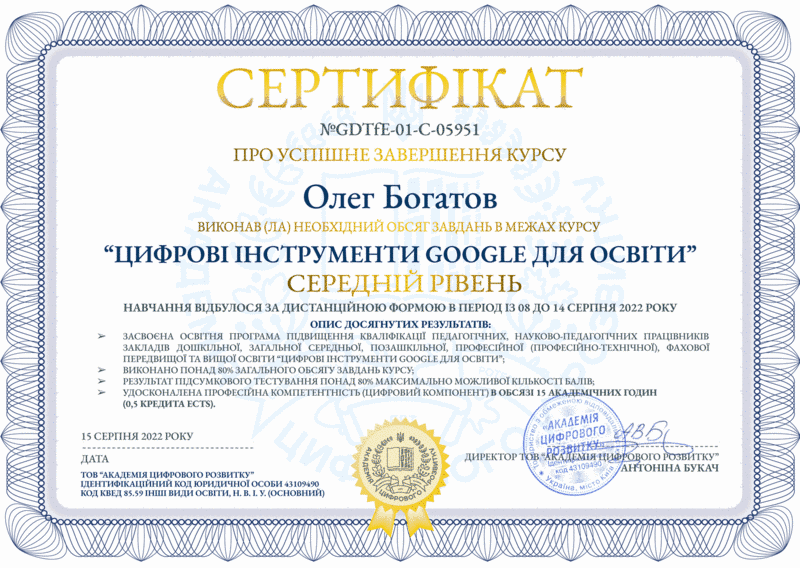Click the director title line ДИРЕКТОР ТОВ
Image resolution: width=800 pixels, height=568 pixels.
point(591,457)
